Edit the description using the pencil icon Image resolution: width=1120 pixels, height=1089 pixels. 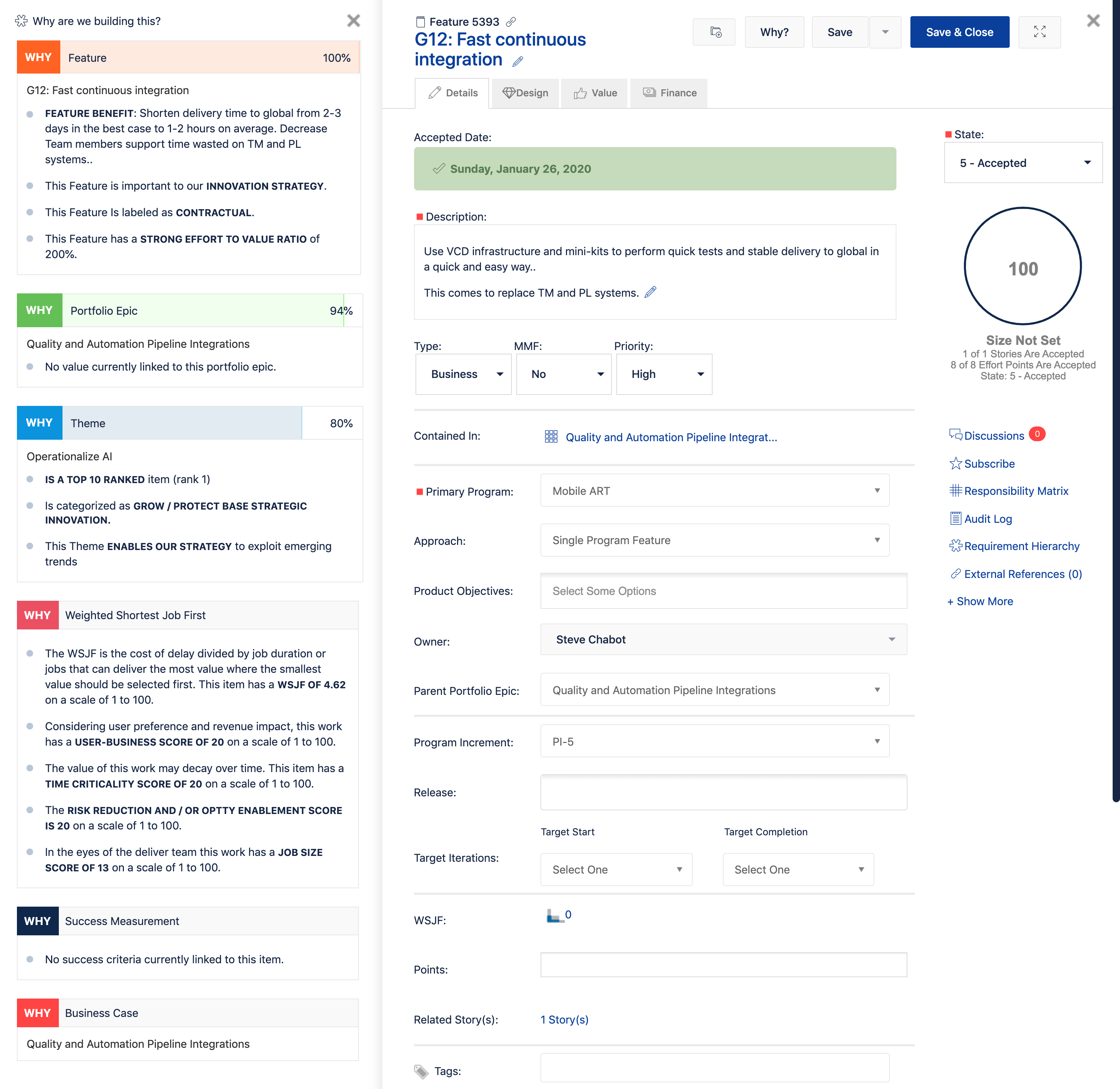pos(650,292)
